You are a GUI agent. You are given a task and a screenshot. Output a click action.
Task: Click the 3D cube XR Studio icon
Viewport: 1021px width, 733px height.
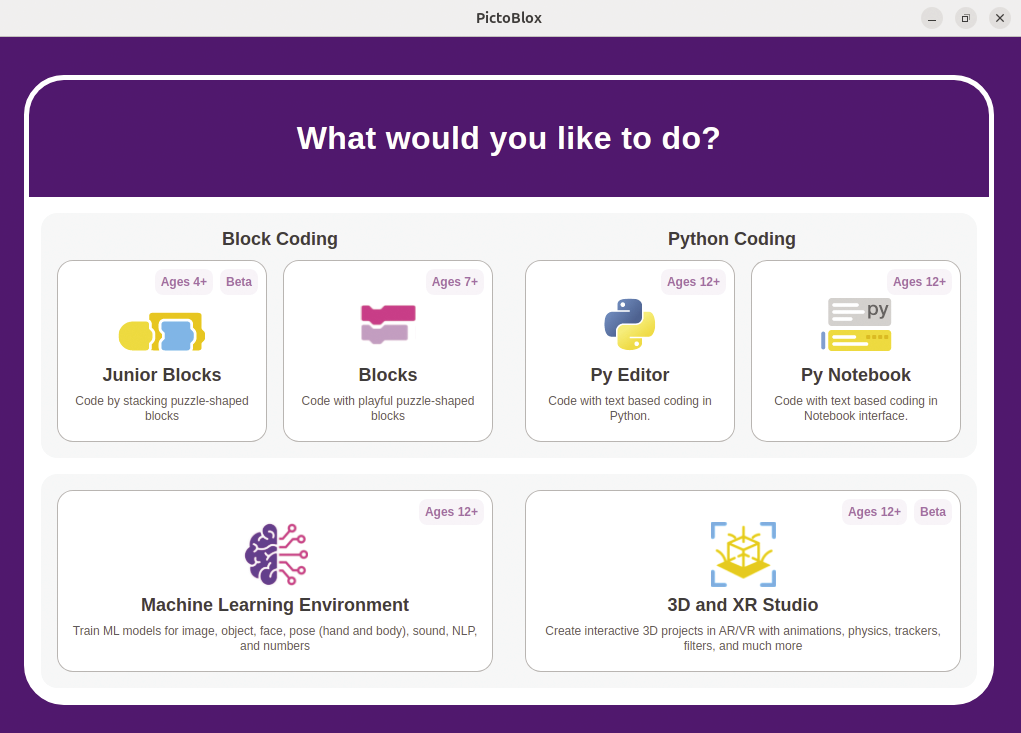[x=743, y=554]
